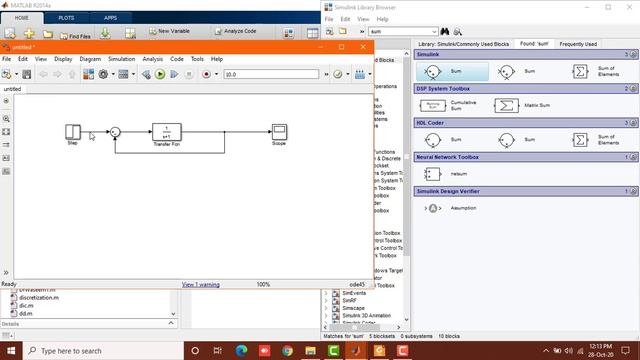The height and width of the screenshot is (360, 640).
Task: Open the dropdown arrow next to the record icon
Action: (x=216, y=74)
